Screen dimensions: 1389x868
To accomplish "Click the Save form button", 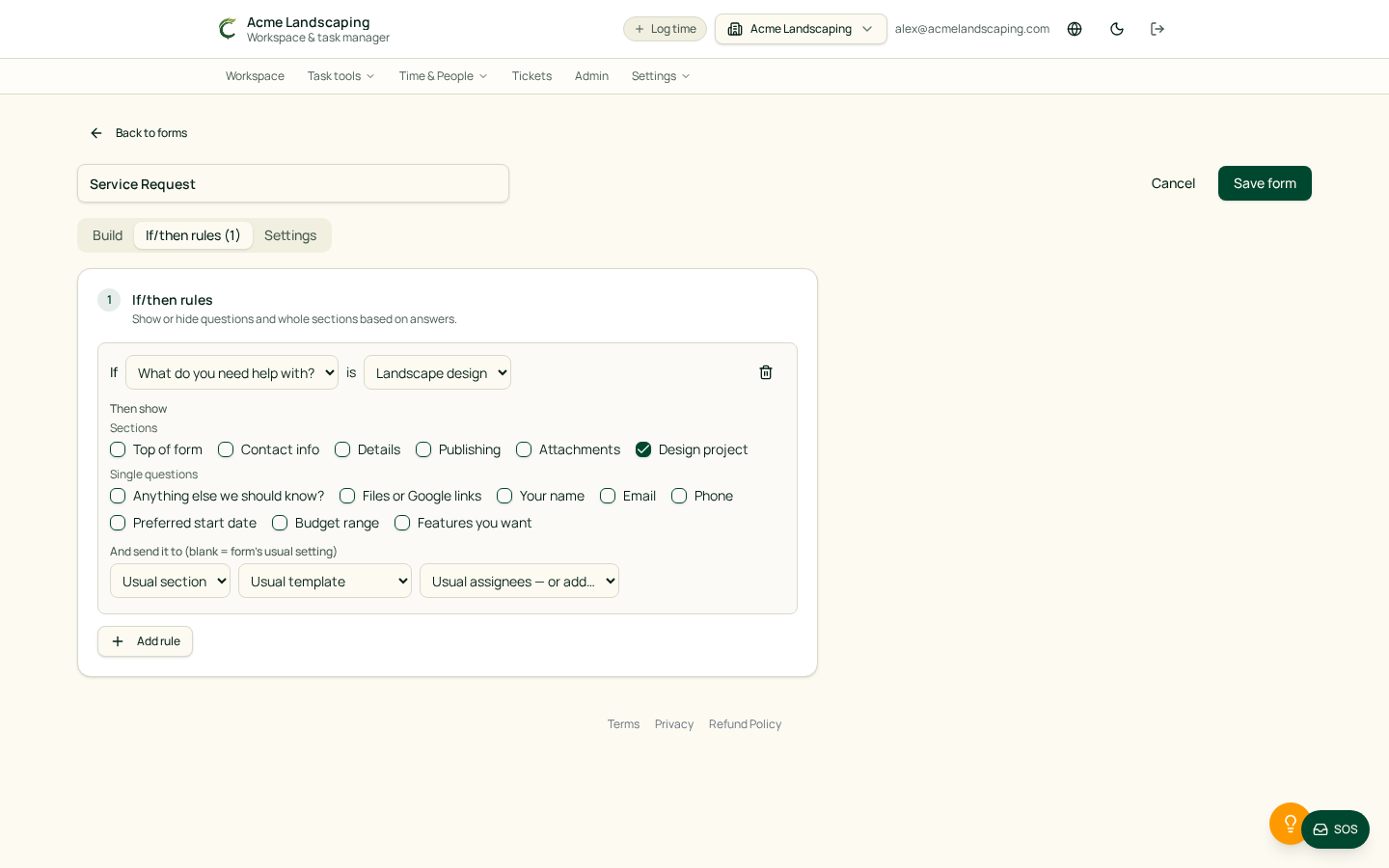I will pos(1265,183).
